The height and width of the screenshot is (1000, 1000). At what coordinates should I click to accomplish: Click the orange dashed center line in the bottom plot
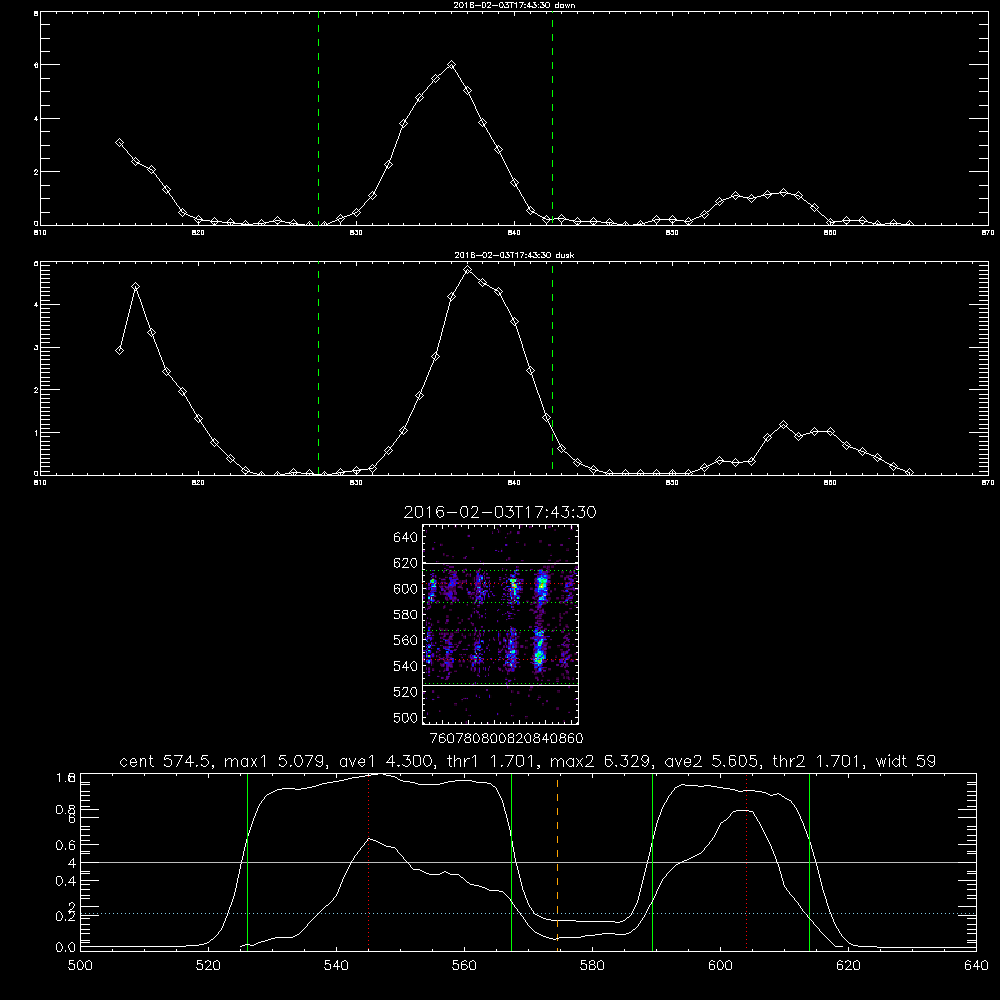[557, 861]
